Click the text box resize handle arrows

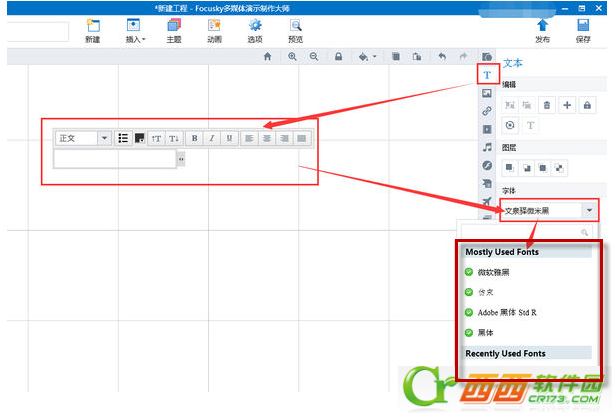(x=181, y=159)
